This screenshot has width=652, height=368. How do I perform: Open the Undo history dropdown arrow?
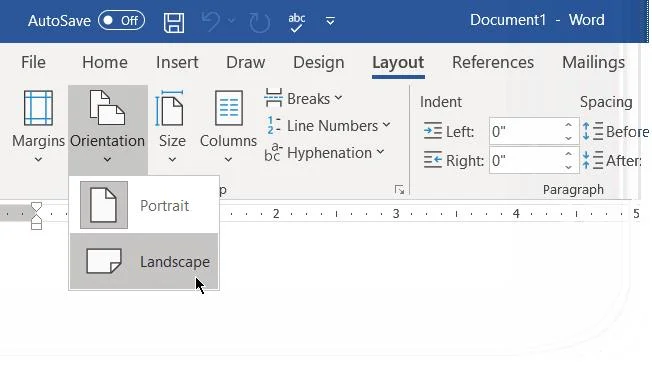[x=232, y=21]
